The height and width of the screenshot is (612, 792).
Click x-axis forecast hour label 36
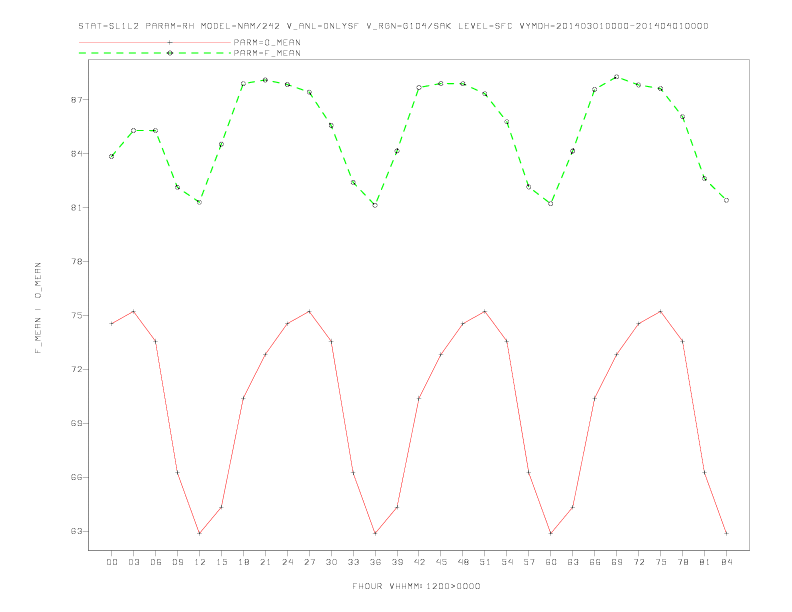coord(375,562)
